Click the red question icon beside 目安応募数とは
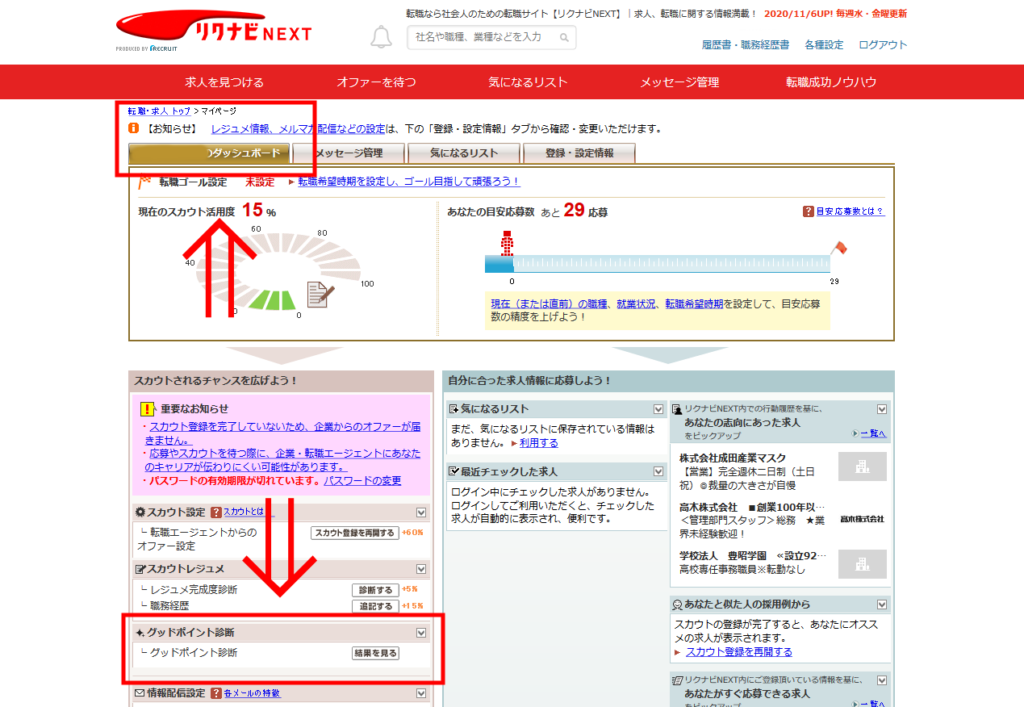1024x707 pixels. (808, 212)
